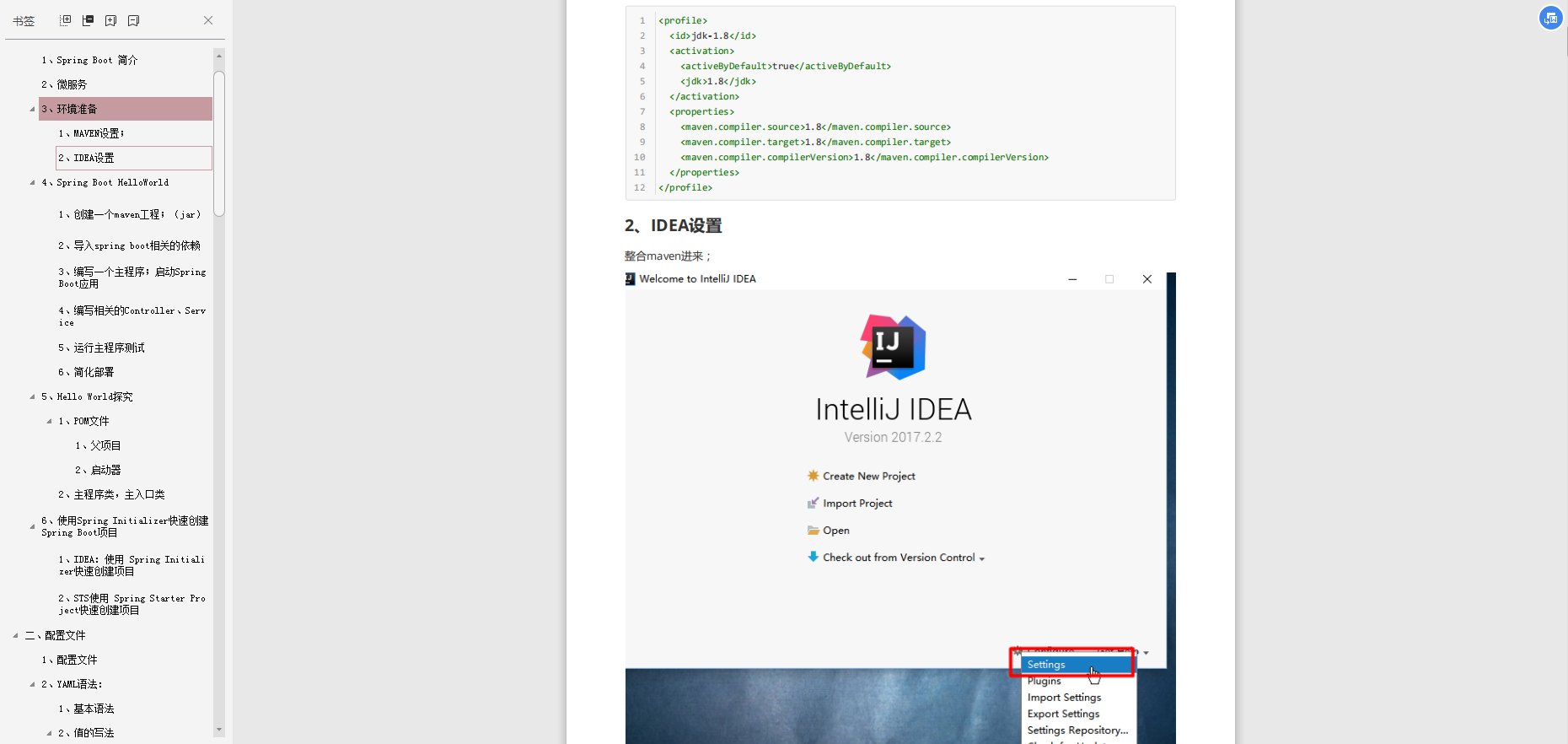Open the 1、父项目 bookmark
The image size is (1568, 744).
tap(98, 445)
